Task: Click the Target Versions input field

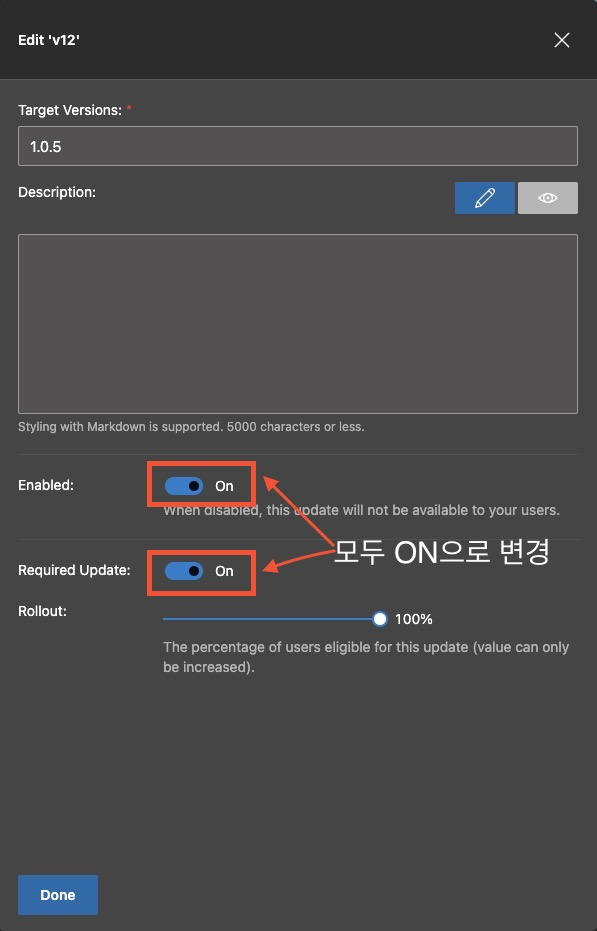Action: pos(298,146)
